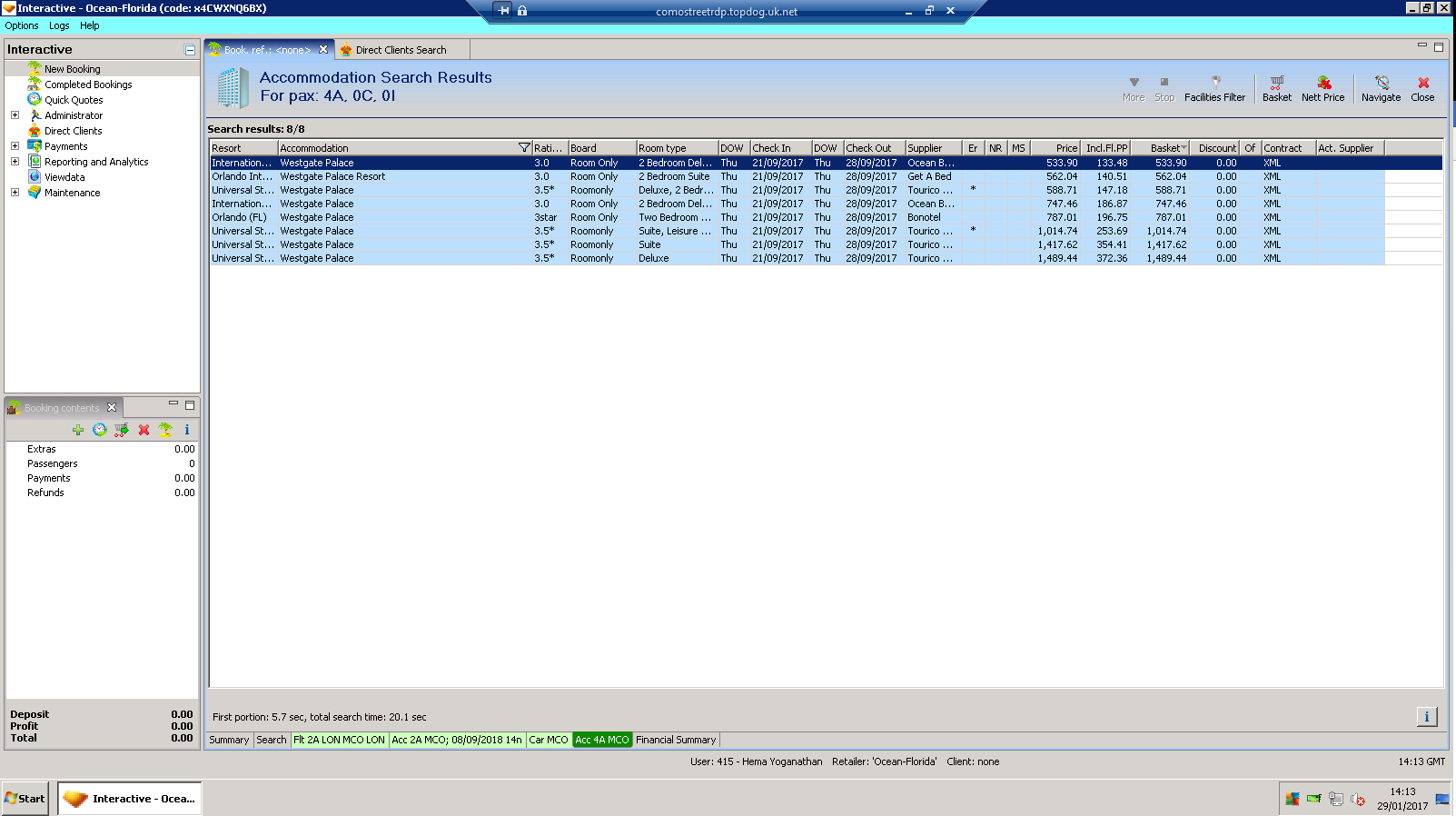The width and height of the screenshot is (1456, 816).
Task: Open the Financial Summary tab
Action: [x=676, y=740]
